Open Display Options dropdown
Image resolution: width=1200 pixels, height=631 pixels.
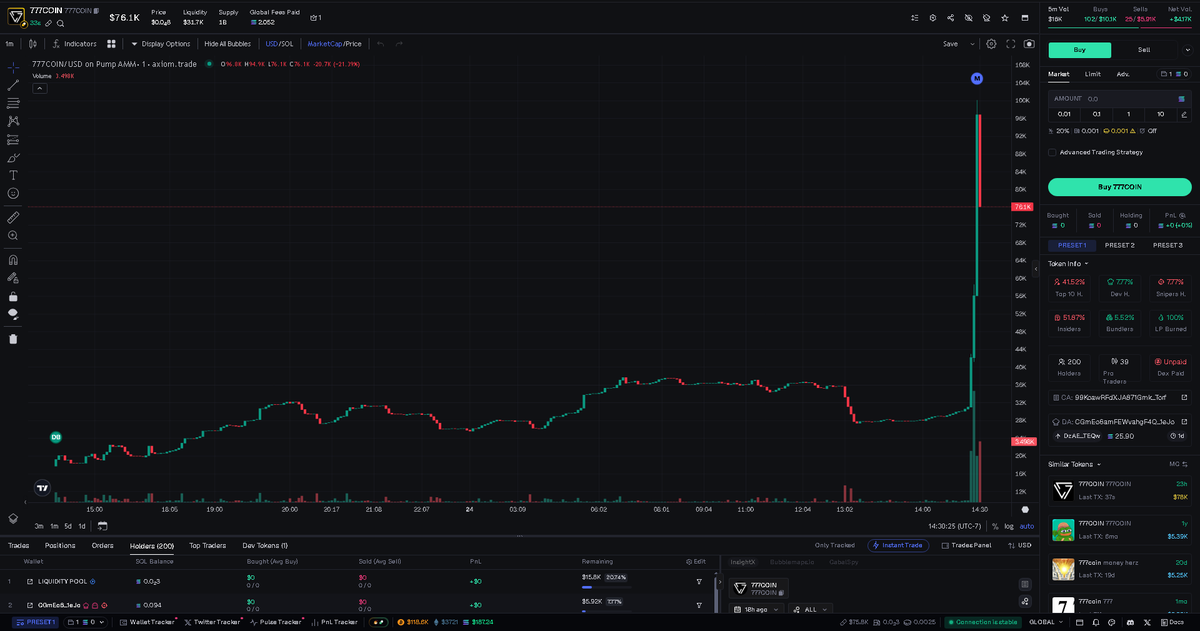click(x=160, y=44)
